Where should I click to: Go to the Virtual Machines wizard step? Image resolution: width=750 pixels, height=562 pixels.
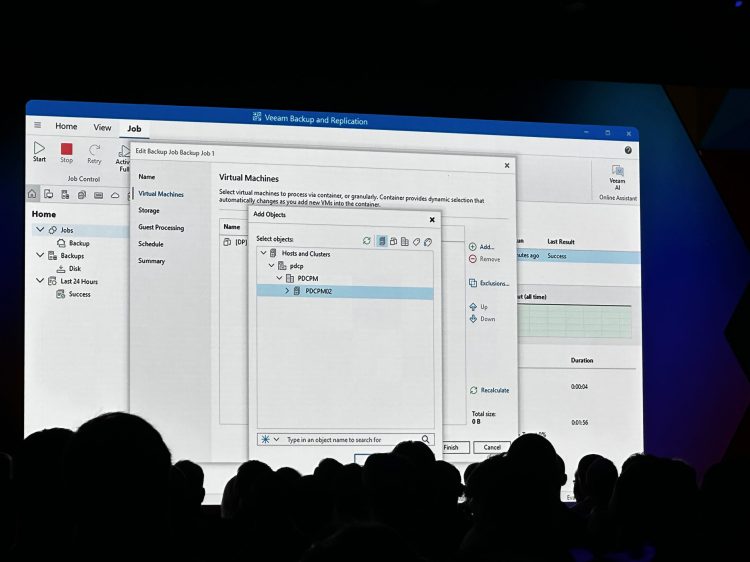(x=161, y=194)
